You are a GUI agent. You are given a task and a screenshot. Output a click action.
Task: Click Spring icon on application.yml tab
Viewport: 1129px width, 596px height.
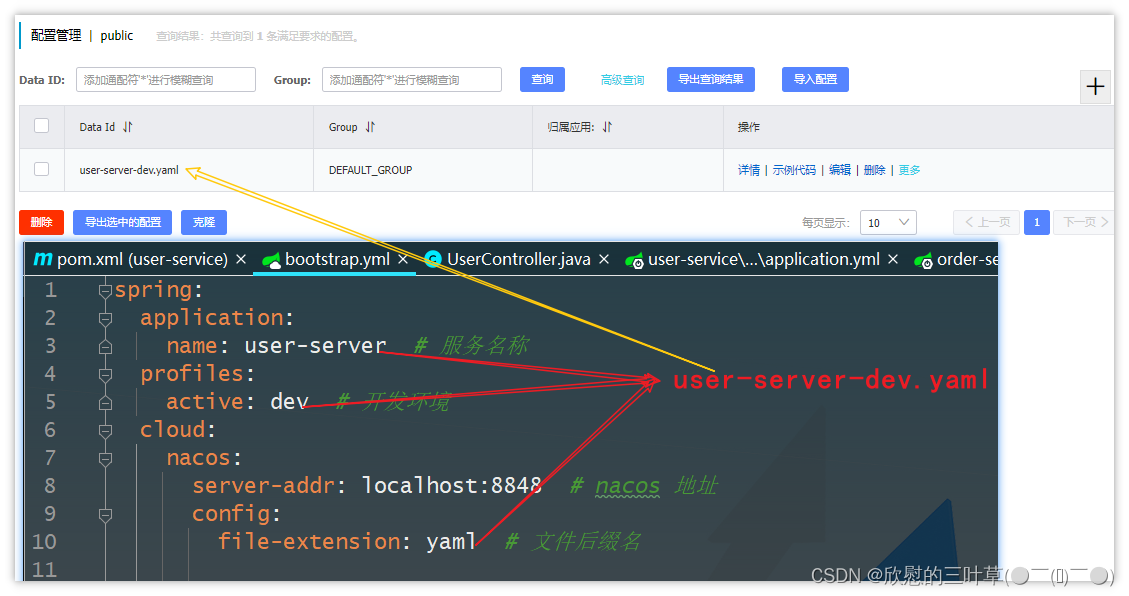click(x=634, y=261)
